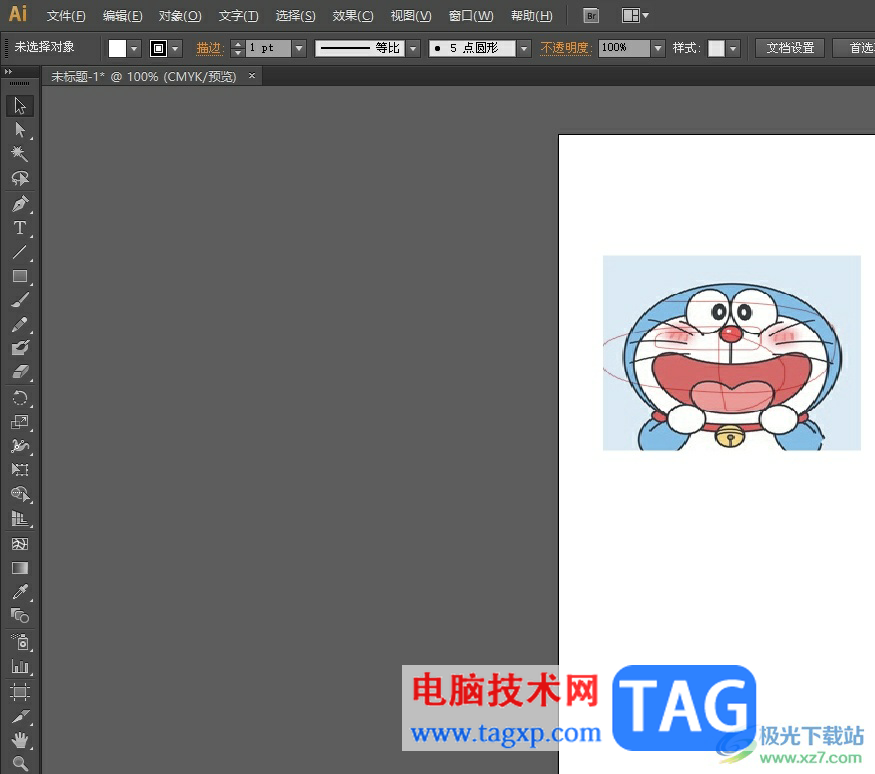Expand the stroke color dropdown arrow

click(x=175, y=49)
